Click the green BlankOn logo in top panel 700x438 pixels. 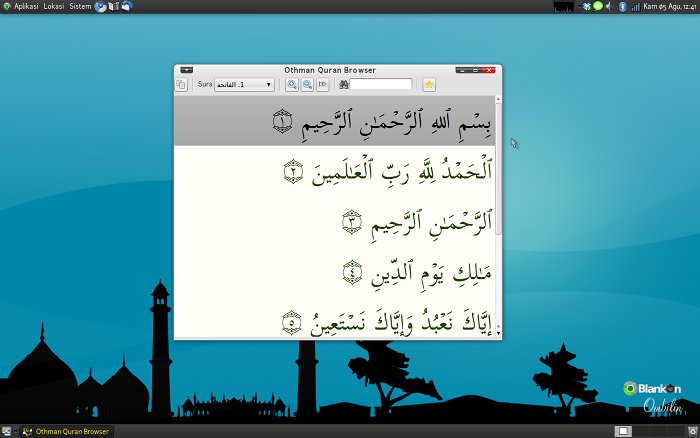point(6,6)
